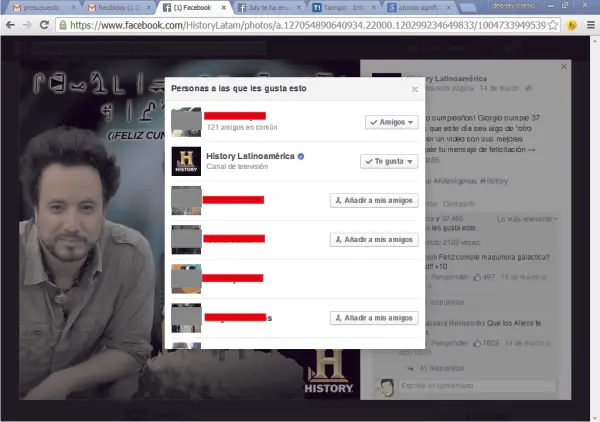
Task: Click the commenter avatar beside the comment box
Action: pyautogui.click(x=385, y=388)
